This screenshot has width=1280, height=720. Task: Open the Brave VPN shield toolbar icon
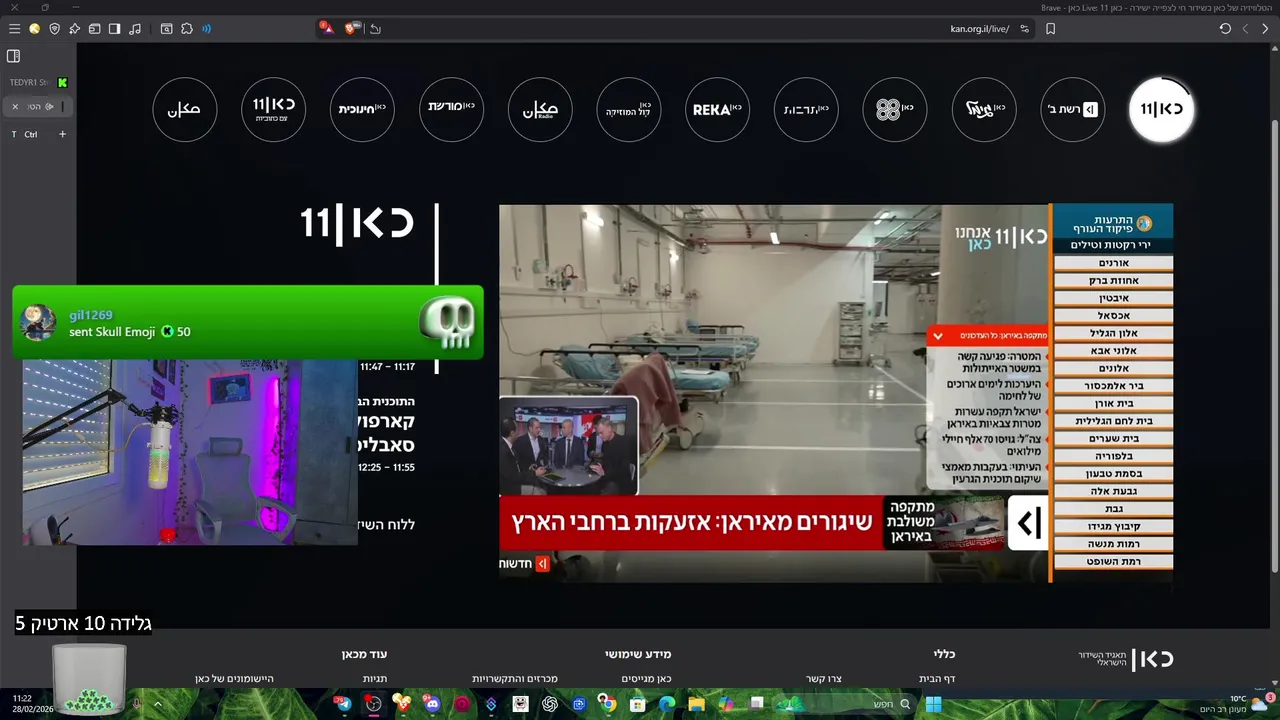click(x=54, y=29)
